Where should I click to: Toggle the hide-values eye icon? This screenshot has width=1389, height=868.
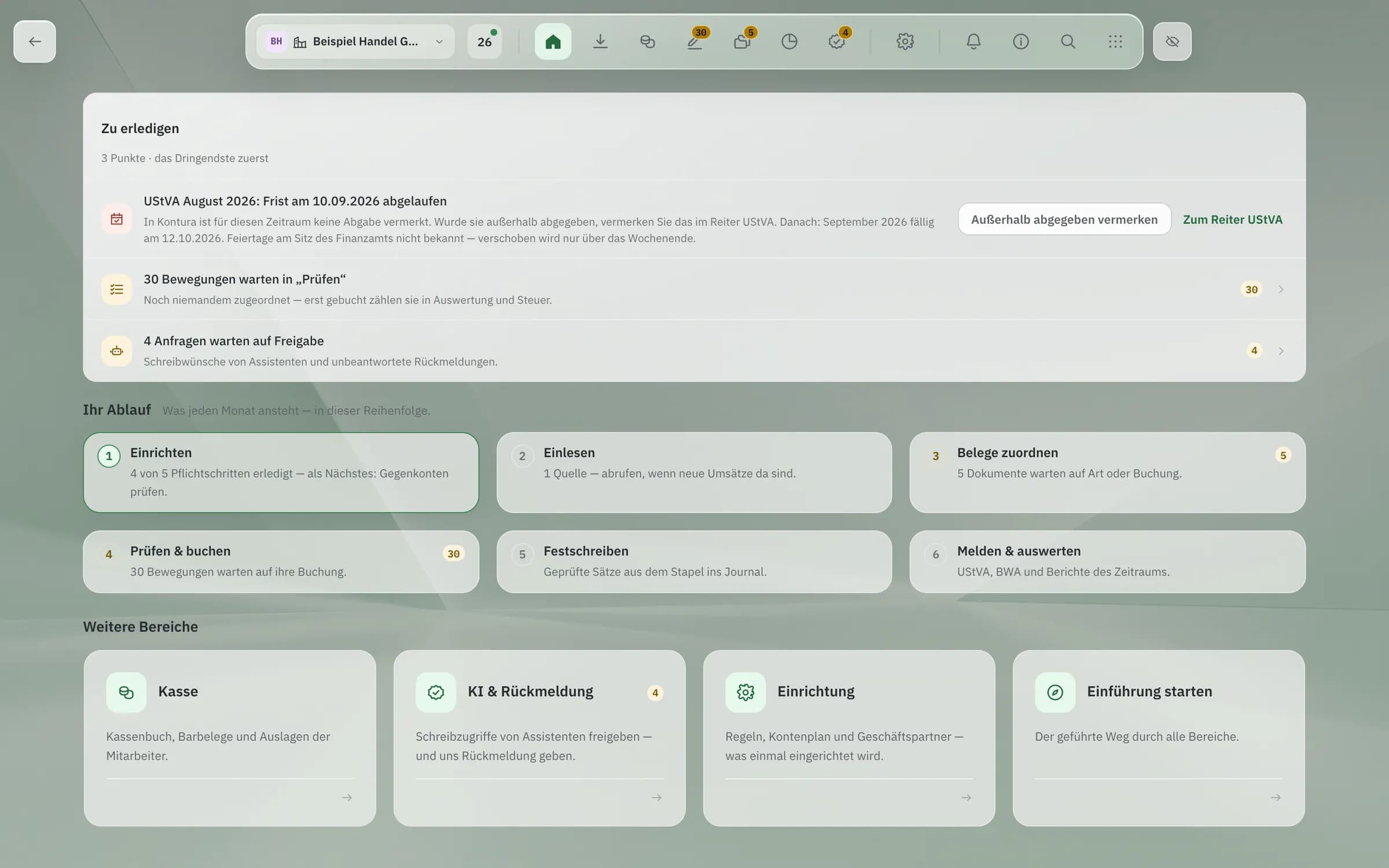point(1172,42)
